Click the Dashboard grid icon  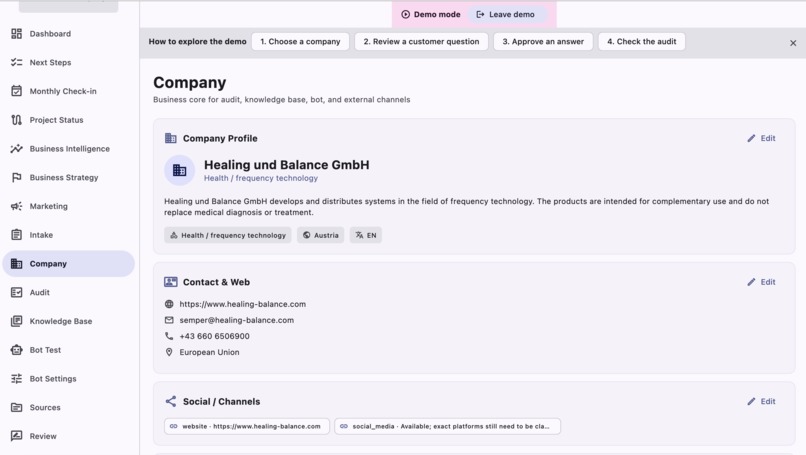pyautogui.click(x=16, y=34)
